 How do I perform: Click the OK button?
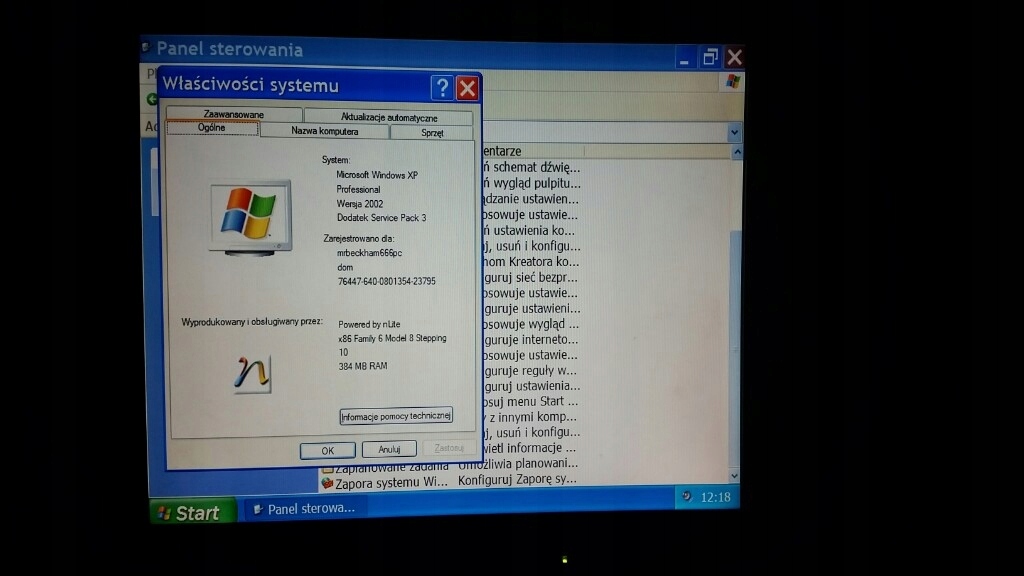click(328, 451)
